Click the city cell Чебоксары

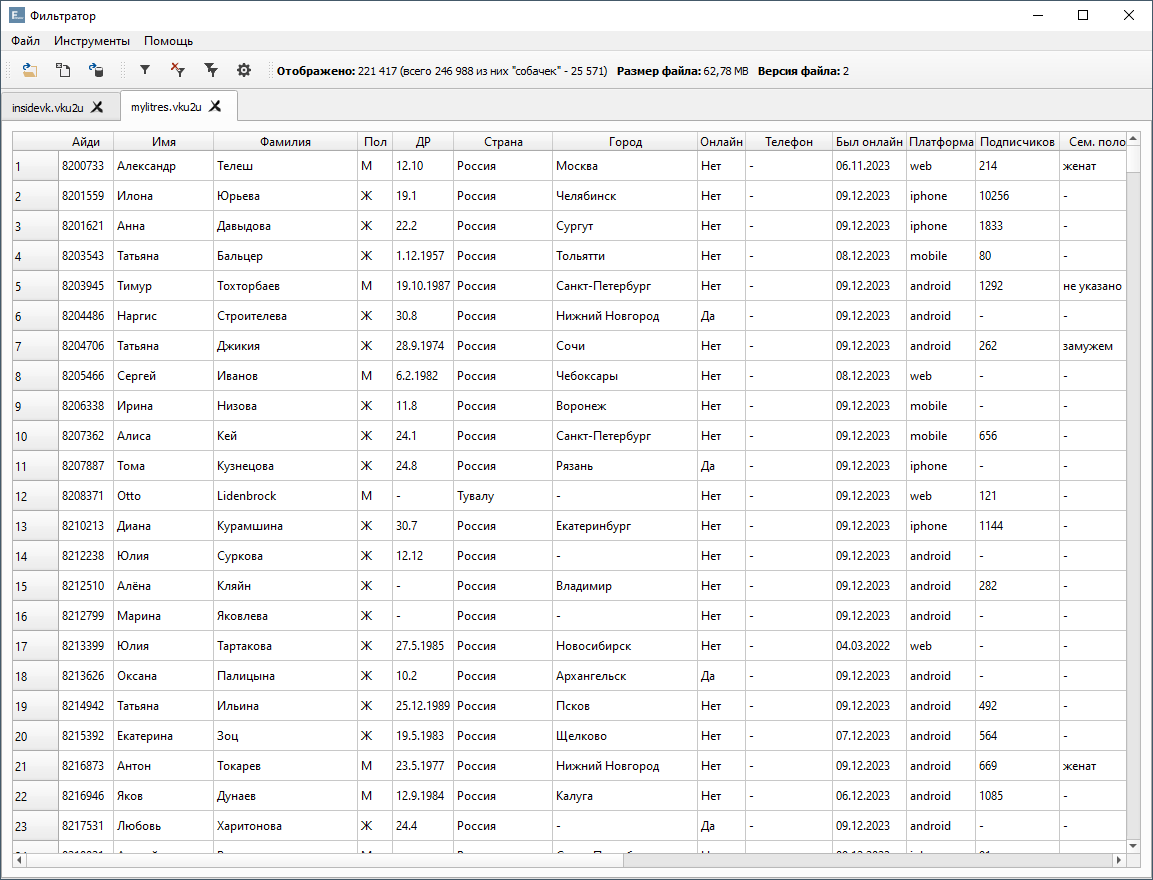click(x=625, y=376)
